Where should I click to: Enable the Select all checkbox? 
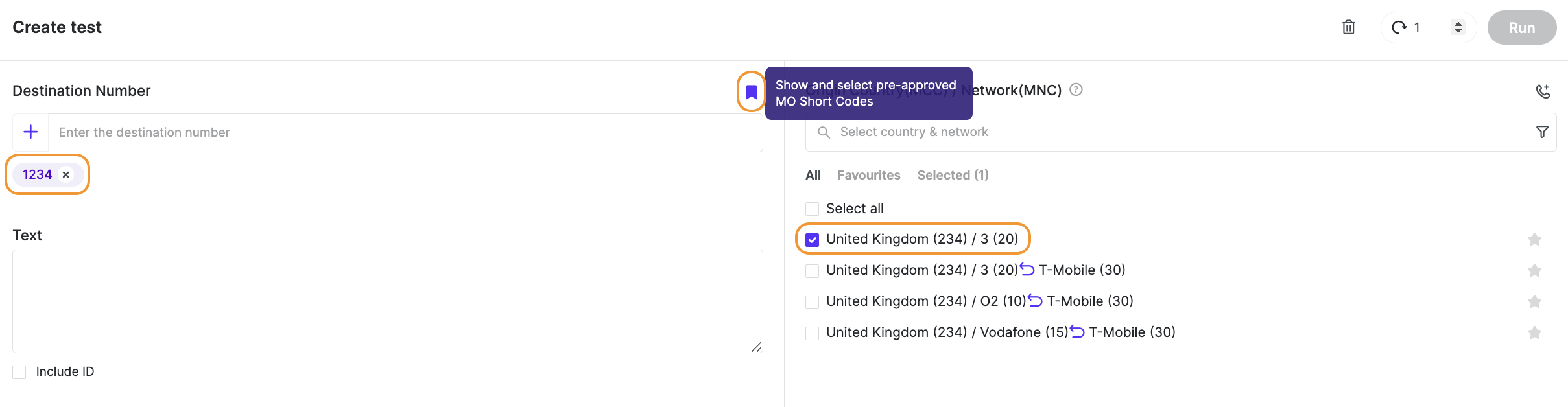tap(811, 208)
